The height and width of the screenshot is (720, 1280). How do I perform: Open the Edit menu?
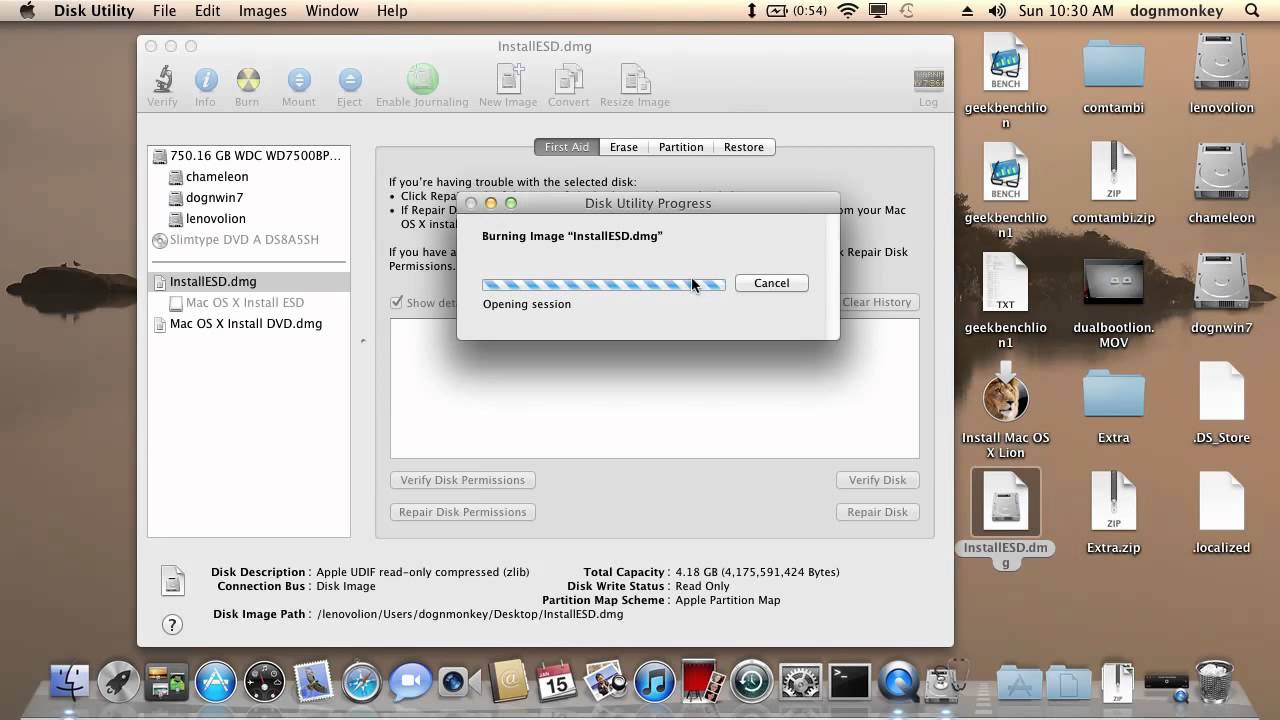click(207, 11)
